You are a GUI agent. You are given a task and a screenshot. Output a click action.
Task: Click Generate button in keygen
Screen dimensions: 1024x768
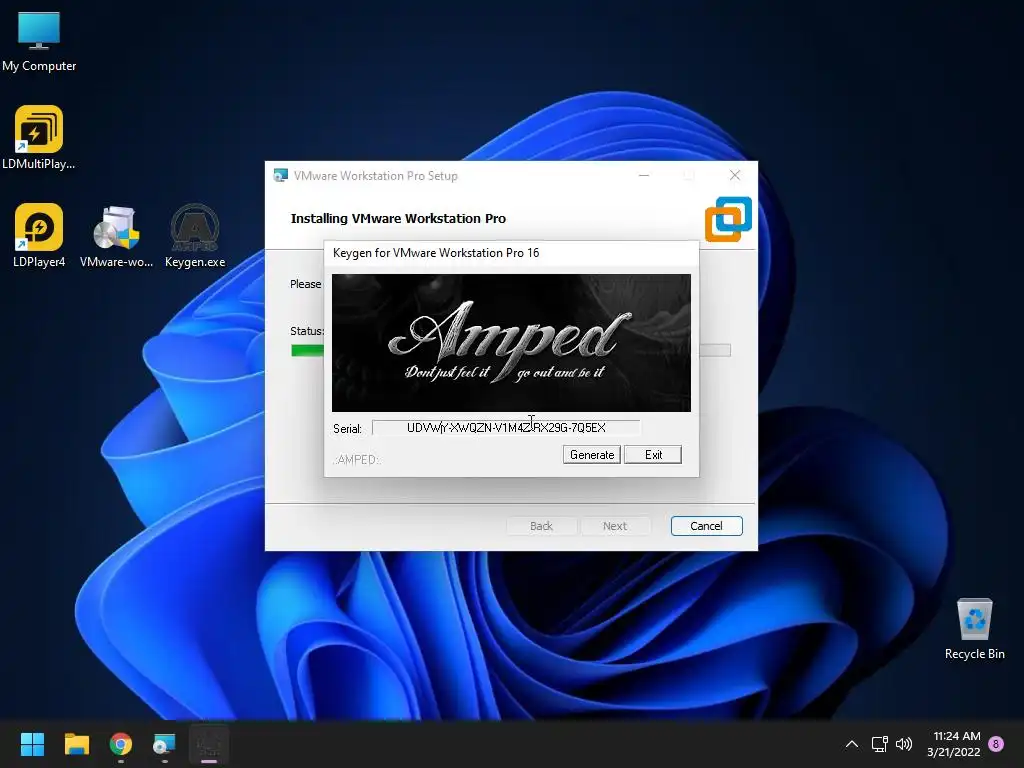[x=592, y=455]
